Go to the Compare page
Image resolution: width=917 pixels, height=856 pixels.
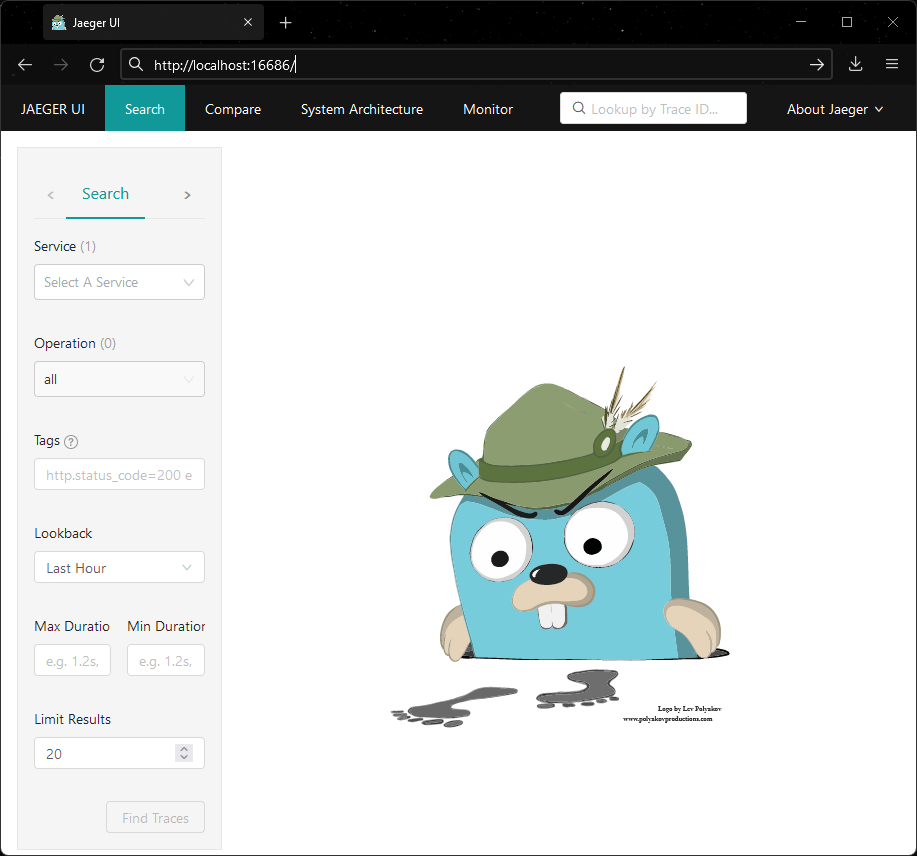(x=233, y=109)
